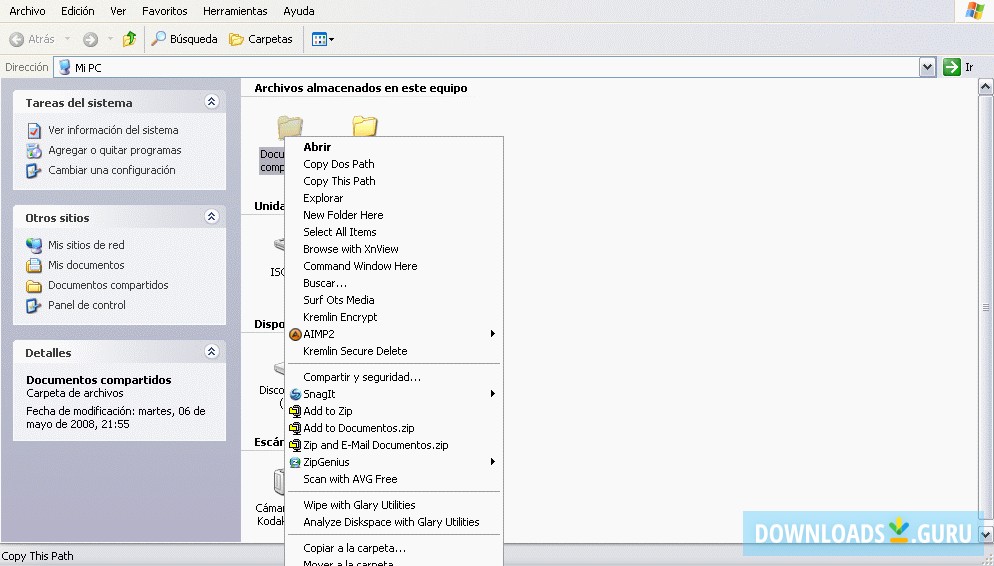Expand the AIMP2 submenu arrow
The image size is (994, 566).
(x=493, y=333)
